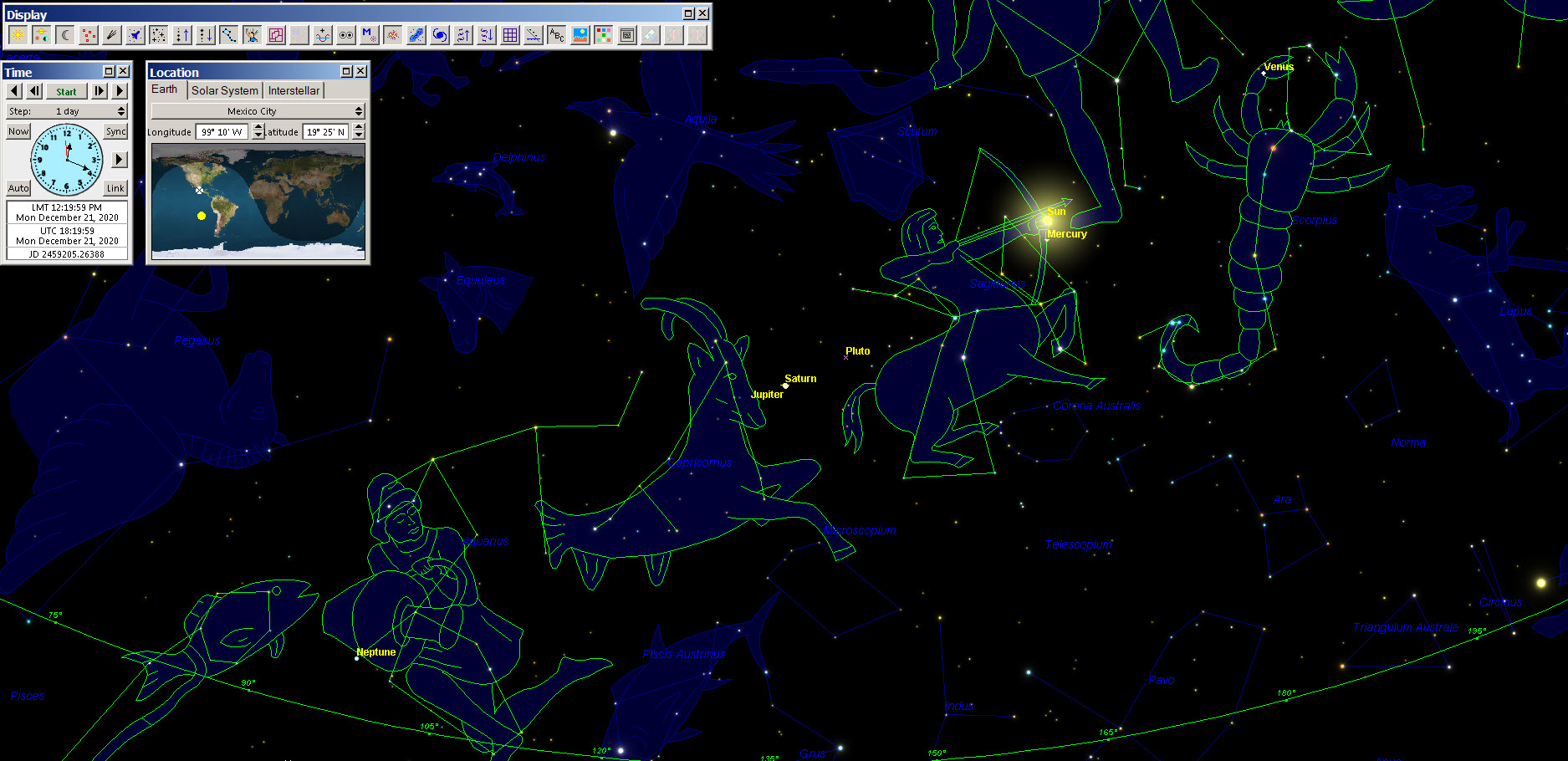
Task: Click the Sync button
Action: pyautogui.click(x=116, y=131)
